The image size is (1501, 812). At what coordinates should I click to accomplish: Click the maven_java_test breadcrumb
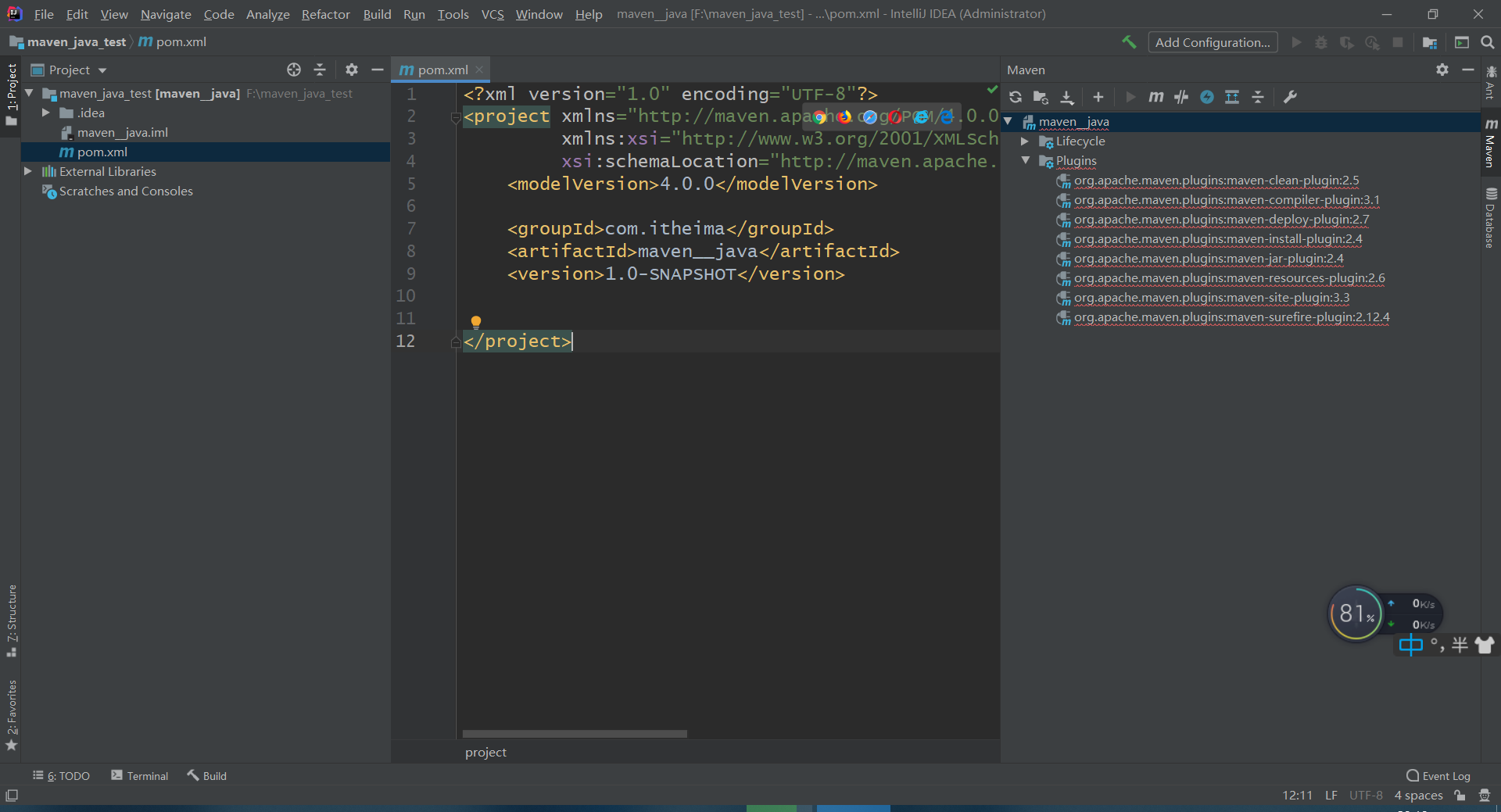68,41
